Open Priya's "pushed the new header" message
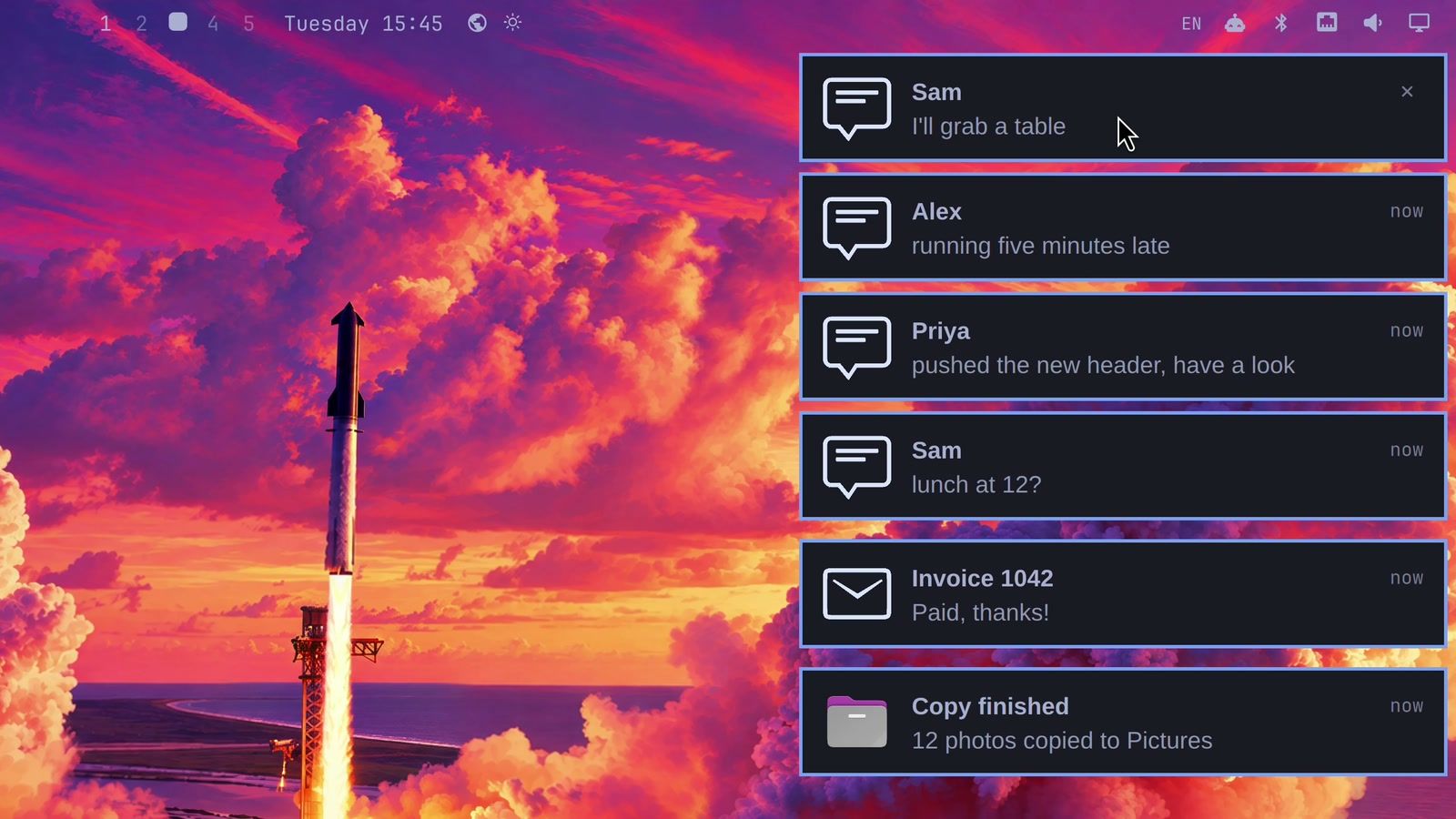Image resolution: width=1456 pixels, height=819 pixels. coord(1103,365)
